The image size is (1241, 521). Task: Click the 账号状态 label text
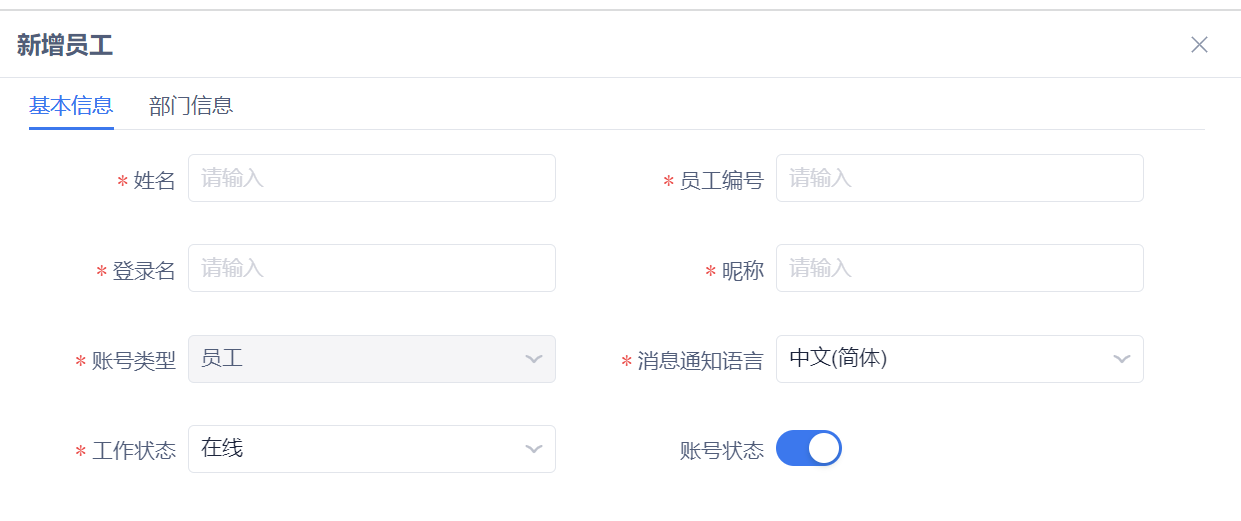721,451
